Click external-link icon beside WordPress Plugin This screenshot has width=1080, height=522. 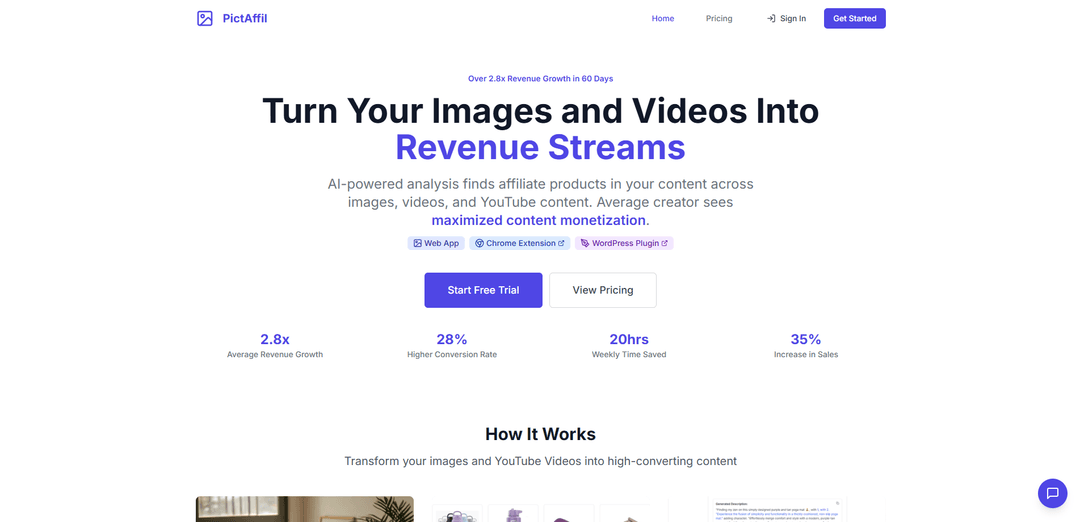(664, 243)
